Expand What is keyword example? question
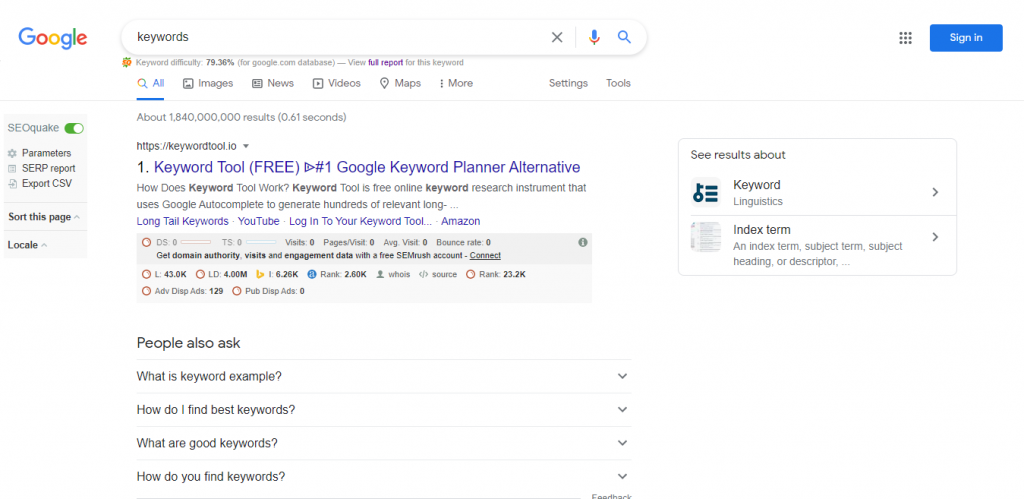The width and height of the screenshot is (1024, 499). (384, 376)
